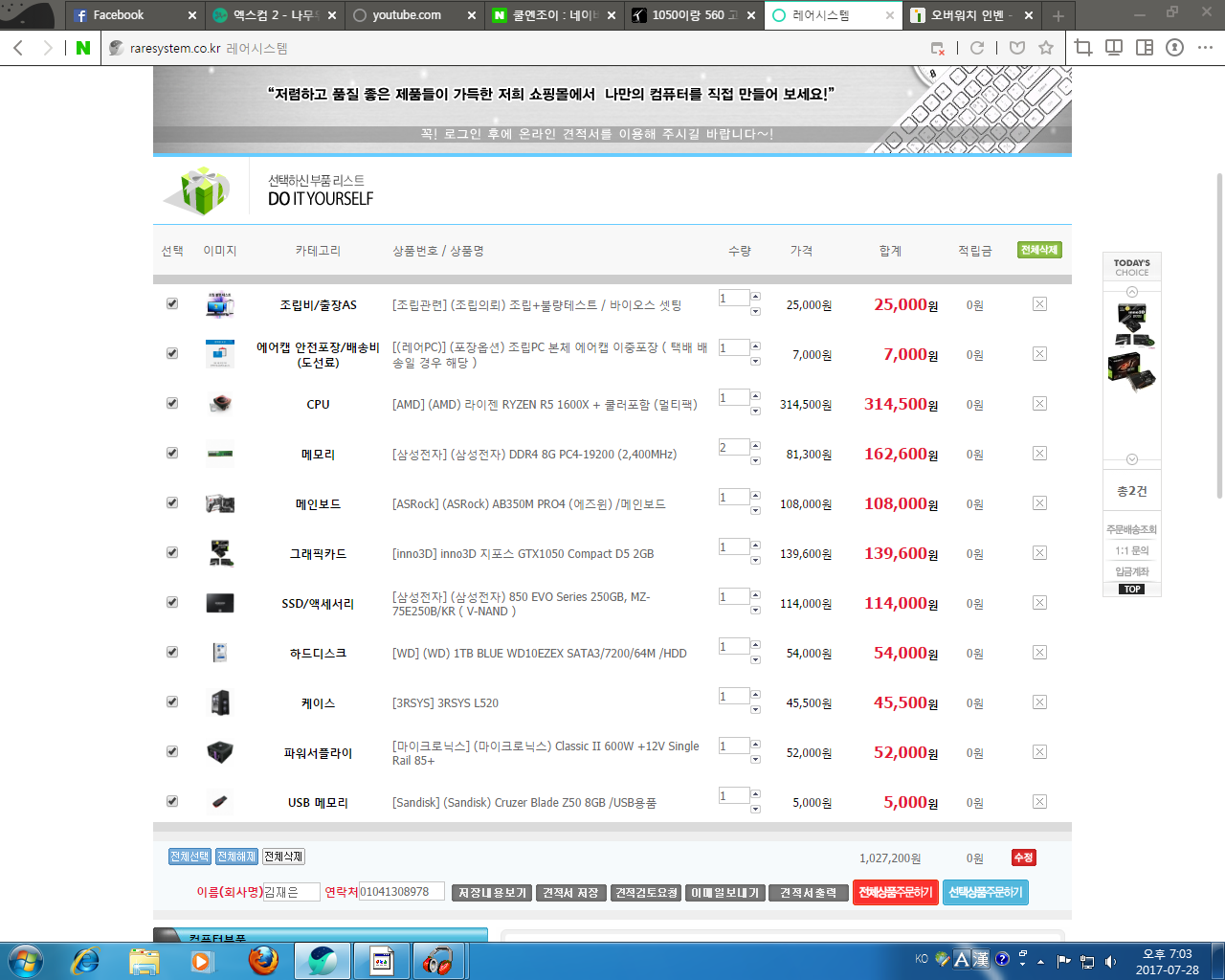
Task: Launch Internet Explorer from taskbar
Action: [85, 960]
